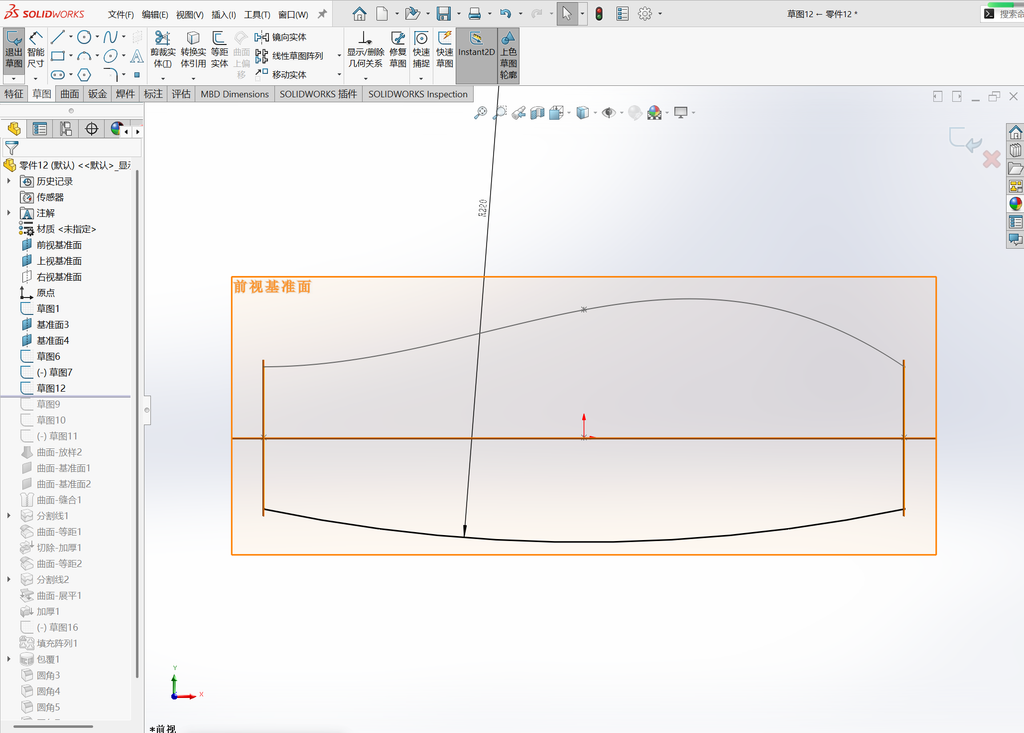Viewport: 1024px width, 733px height.
Task: Click the Undo arrow icon
Action: pyautogui.click(x=505, y=14)
